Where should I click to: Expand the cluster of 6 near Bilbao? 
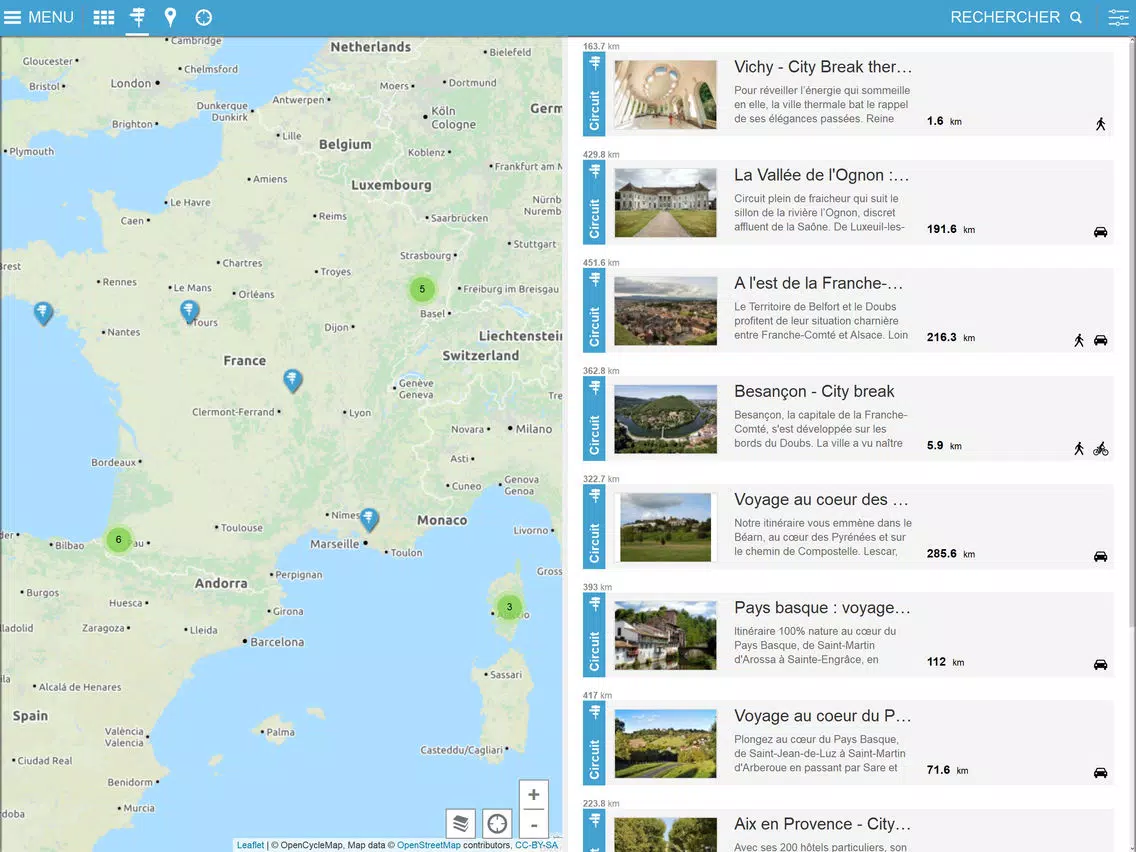click(119, 540)
